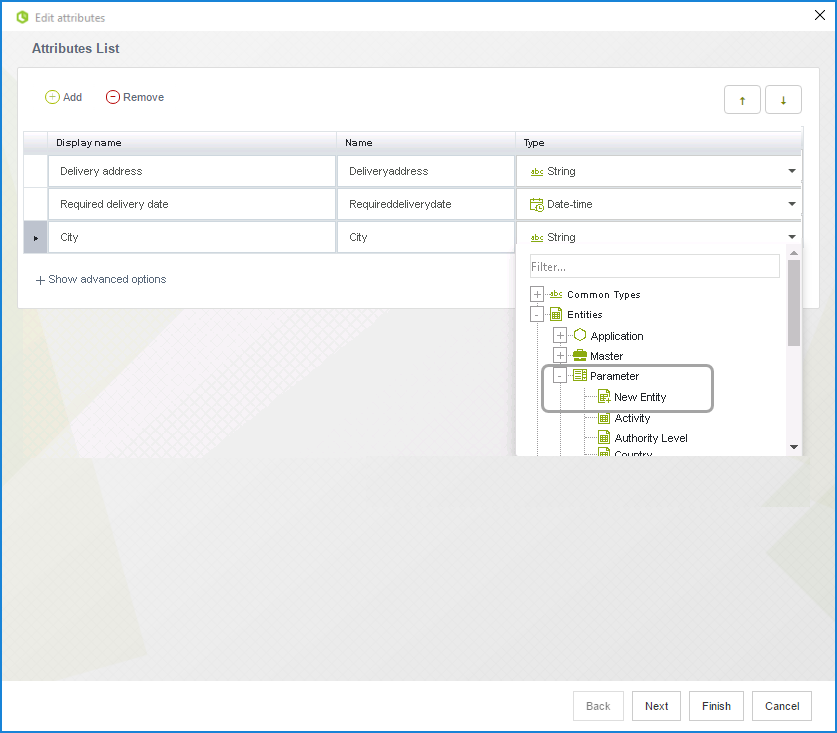Open Type dropdown for Delivery address
The width and height of the screenshot is (837, 733).
(x=792, y=171)
